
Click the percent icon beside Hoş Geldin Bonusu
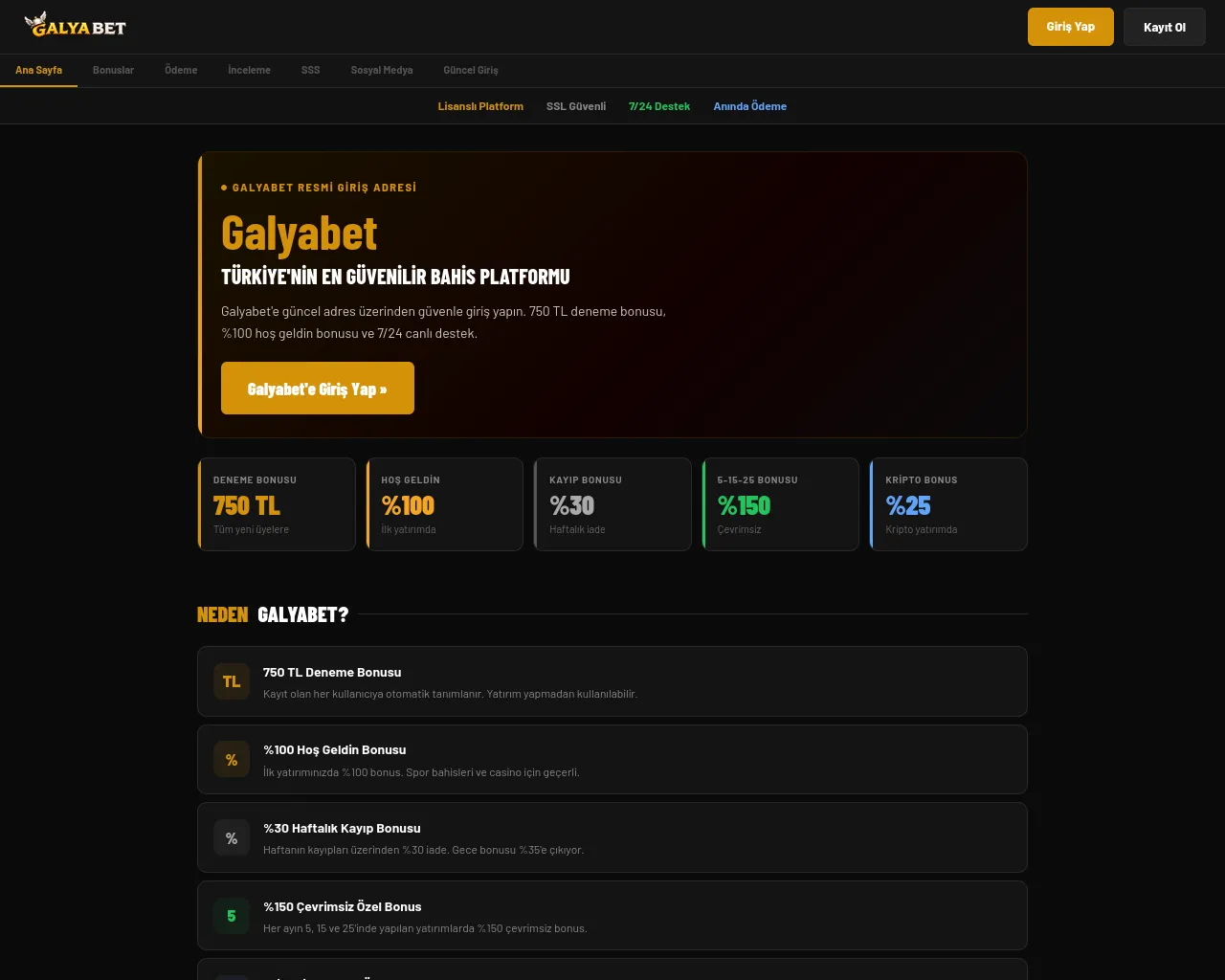click(x=232, y=760)
